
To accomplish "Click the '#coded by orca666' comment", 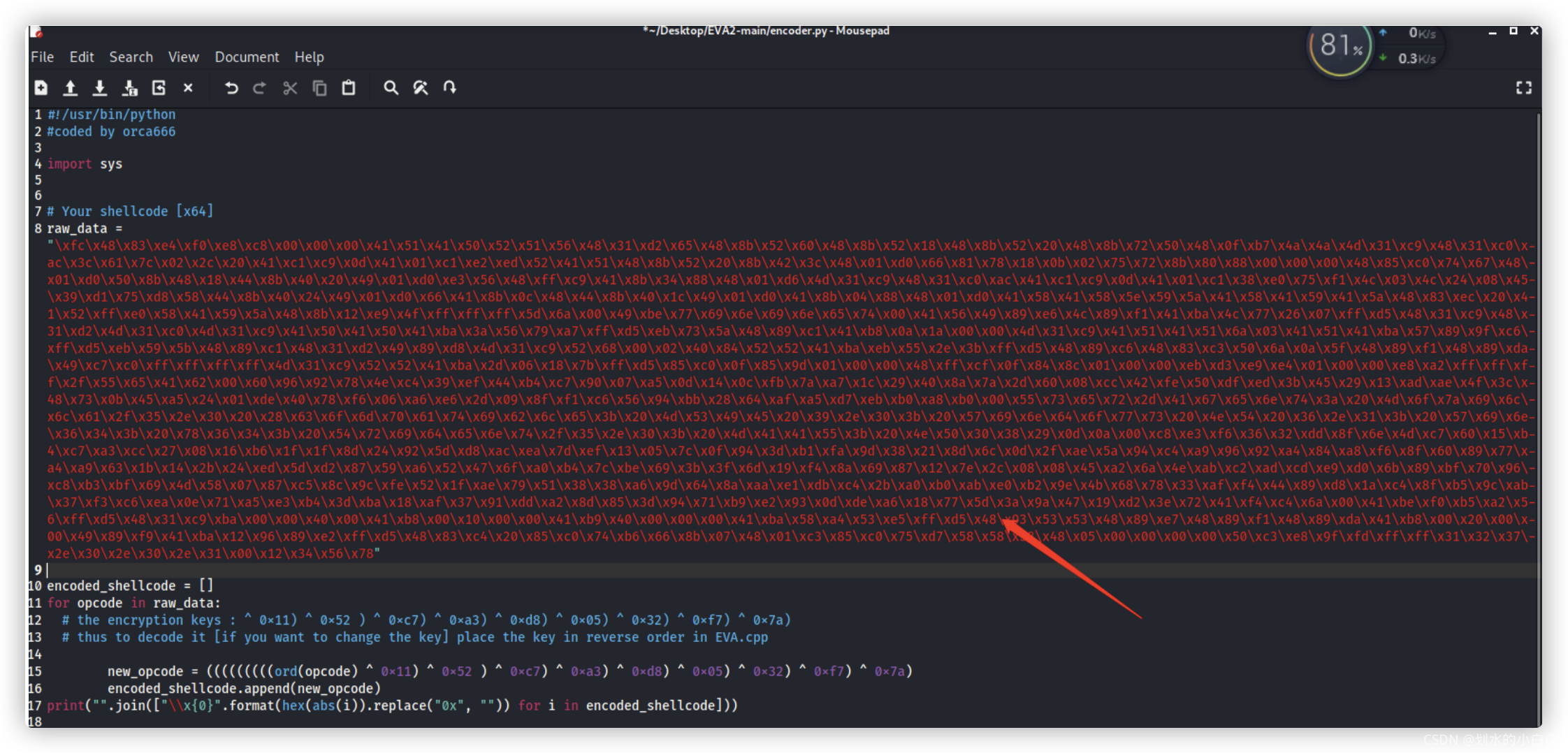I will point(111,131).
